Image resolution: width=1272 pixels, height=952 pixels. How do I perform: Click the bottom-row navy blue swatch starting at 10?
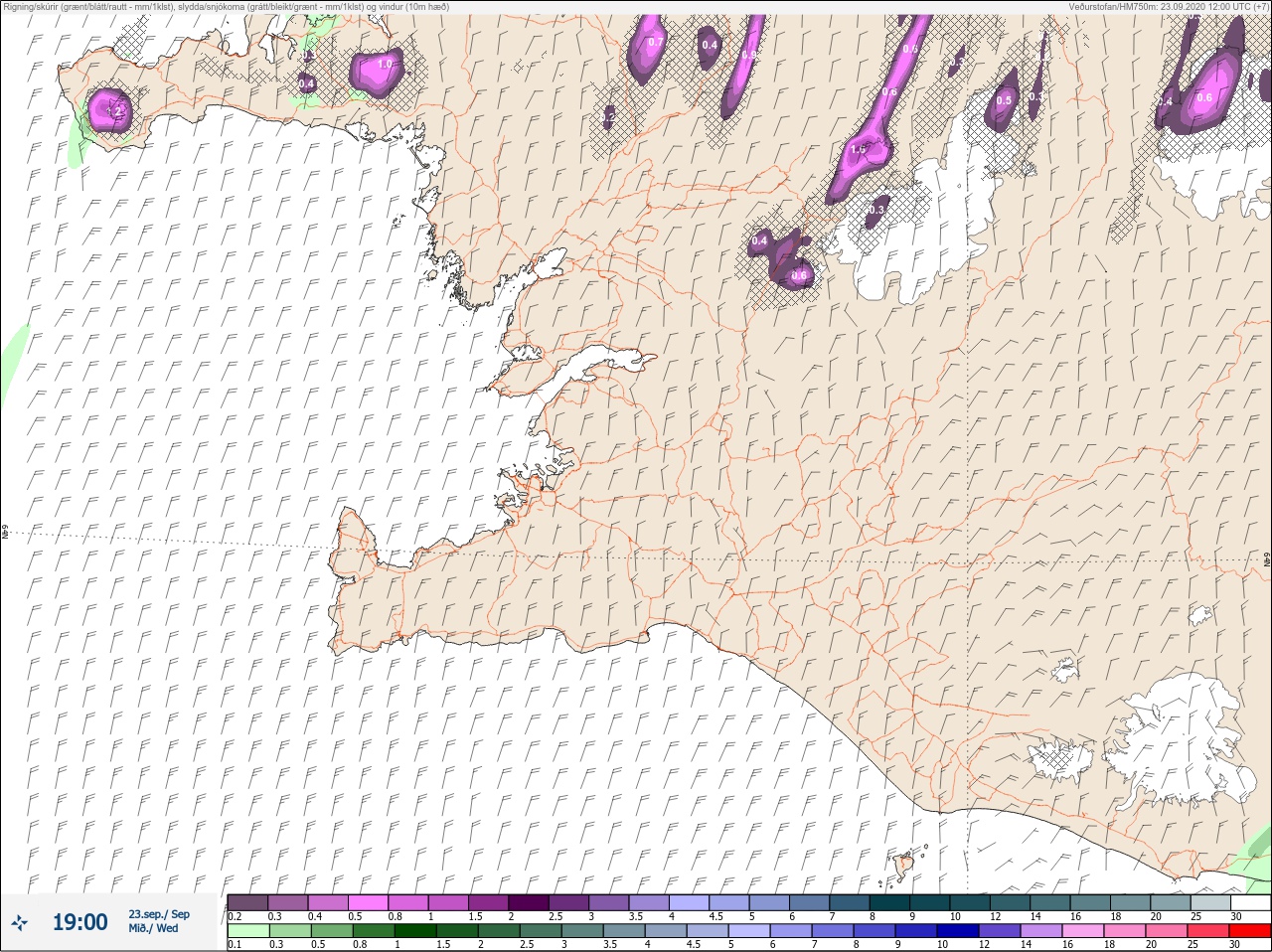click(x=957, y=931)
